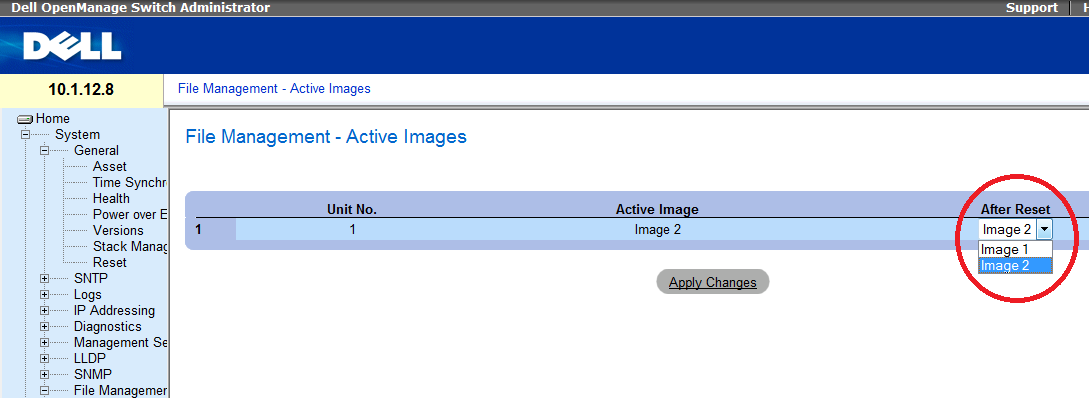Screen dimensions: 1089x398
Task: Collapse the General tree node
Action: [x=44, y=151]
